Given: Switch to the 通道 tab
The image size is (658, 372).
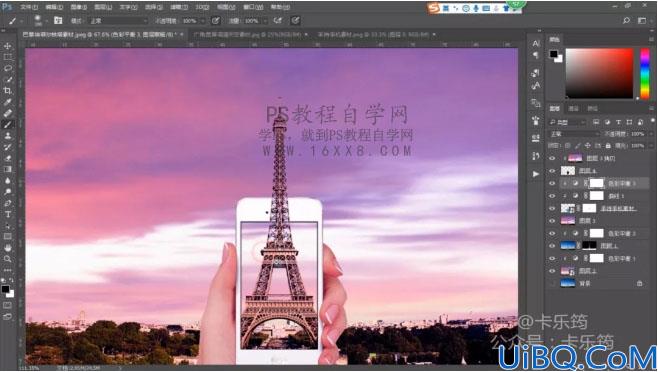Looking at the screenshot, I should coord(573,108).
